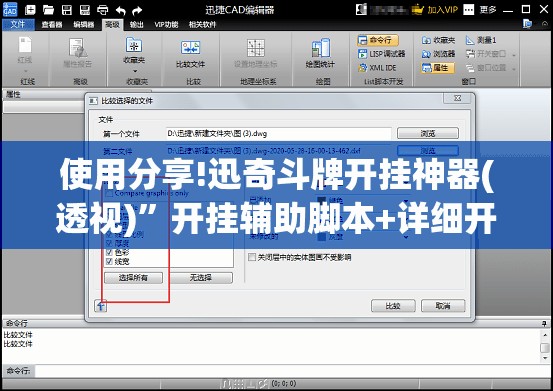Screen dimensions: 553x391
Task: Open the 文件 menu tab
Action: point(18,24)
